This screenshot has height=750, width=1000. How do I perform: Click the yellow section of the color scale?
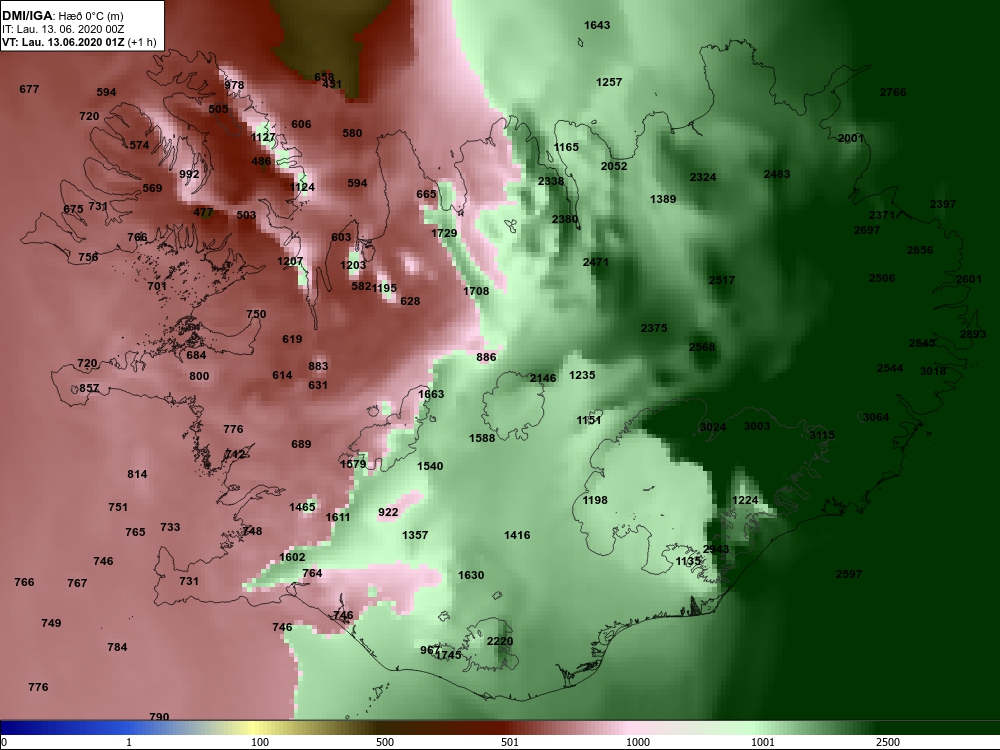pyautogui.click(x=255, y=728)
